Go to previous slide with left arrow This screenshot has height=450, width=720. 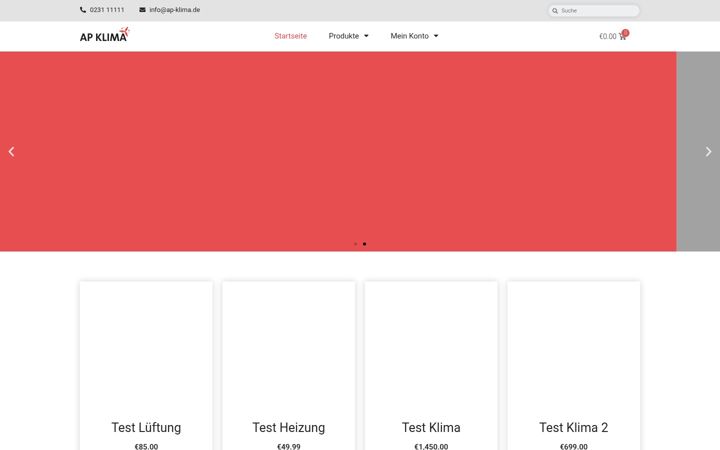pyautogui.click(x=11, y=152)
